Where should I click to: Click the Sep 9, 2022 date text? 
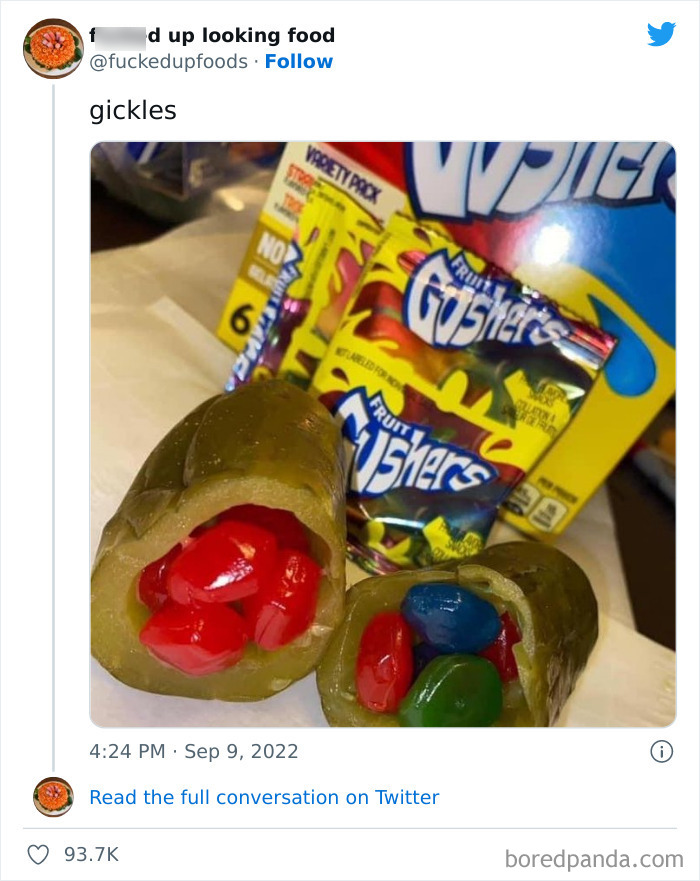pos(240,750)
